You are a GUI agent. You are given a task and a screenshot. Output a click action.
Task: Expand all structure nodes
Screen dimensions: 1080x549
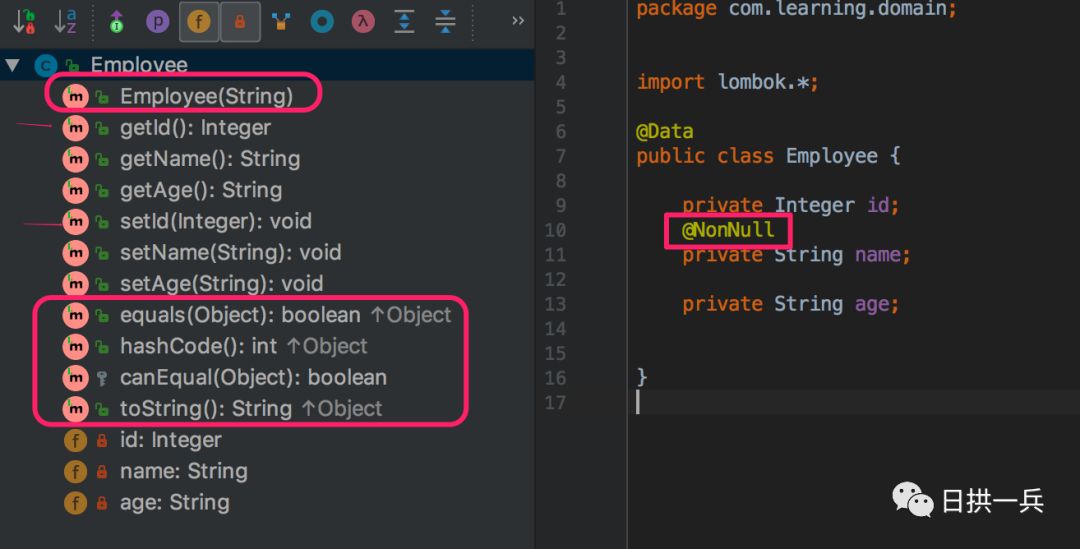[x=404, y=21]
